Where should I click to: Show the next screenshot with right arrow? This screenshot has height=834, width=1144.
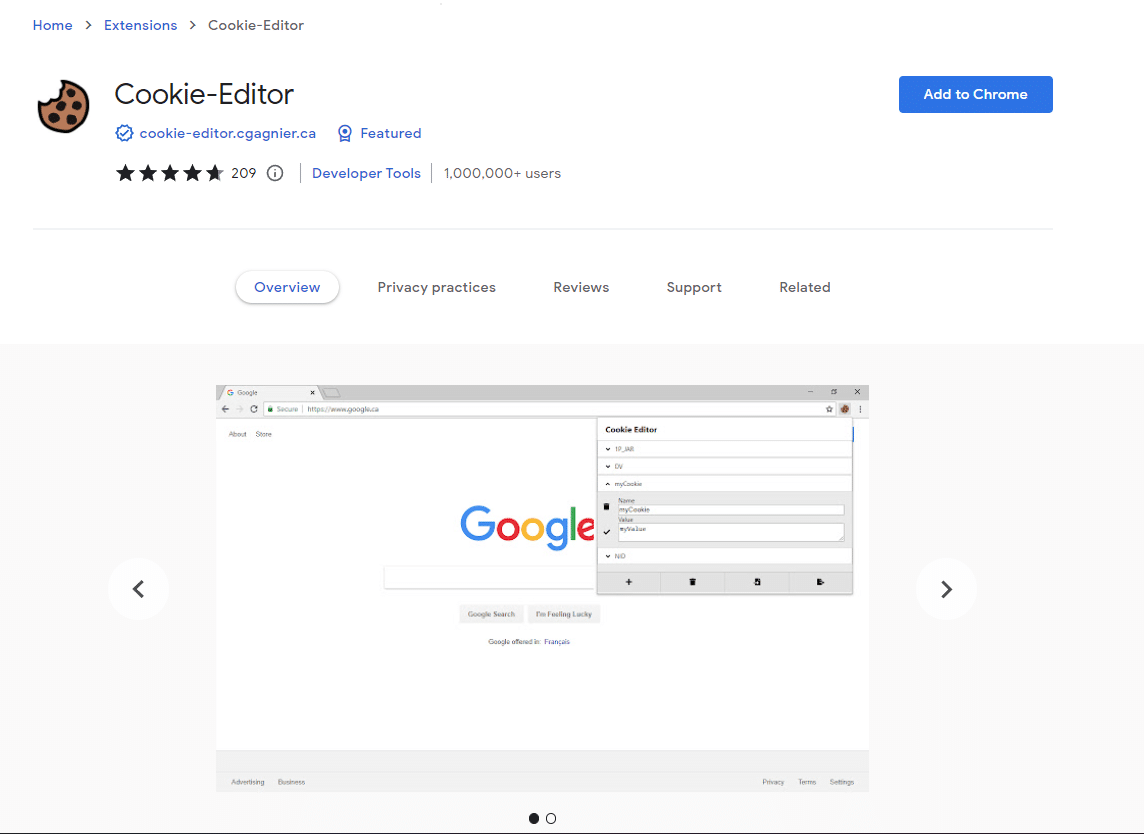pyautogui.click(x=946, y=589)
